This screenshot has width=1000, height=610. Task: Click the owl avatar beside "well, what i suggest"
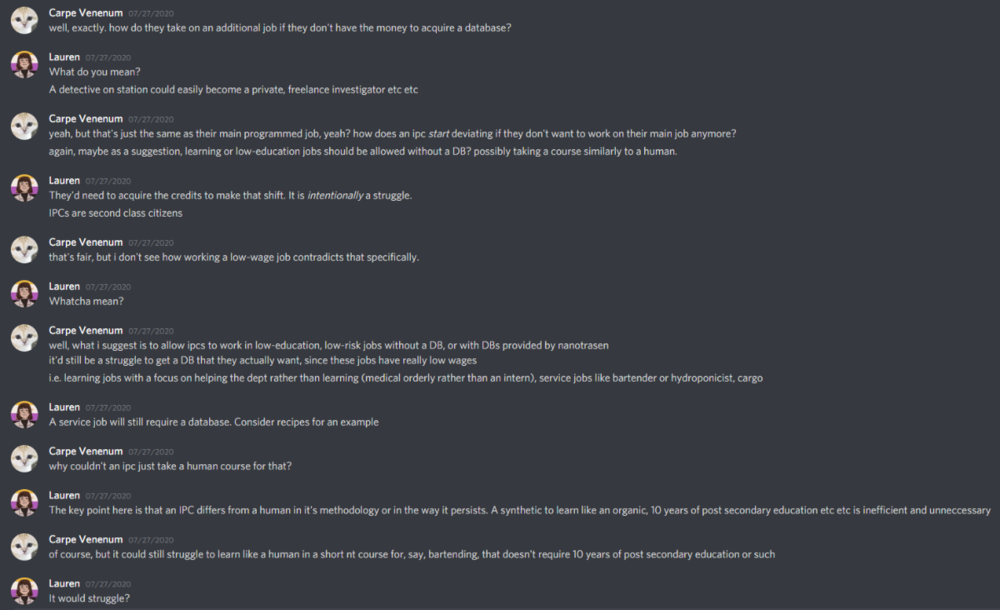(25, 338)
